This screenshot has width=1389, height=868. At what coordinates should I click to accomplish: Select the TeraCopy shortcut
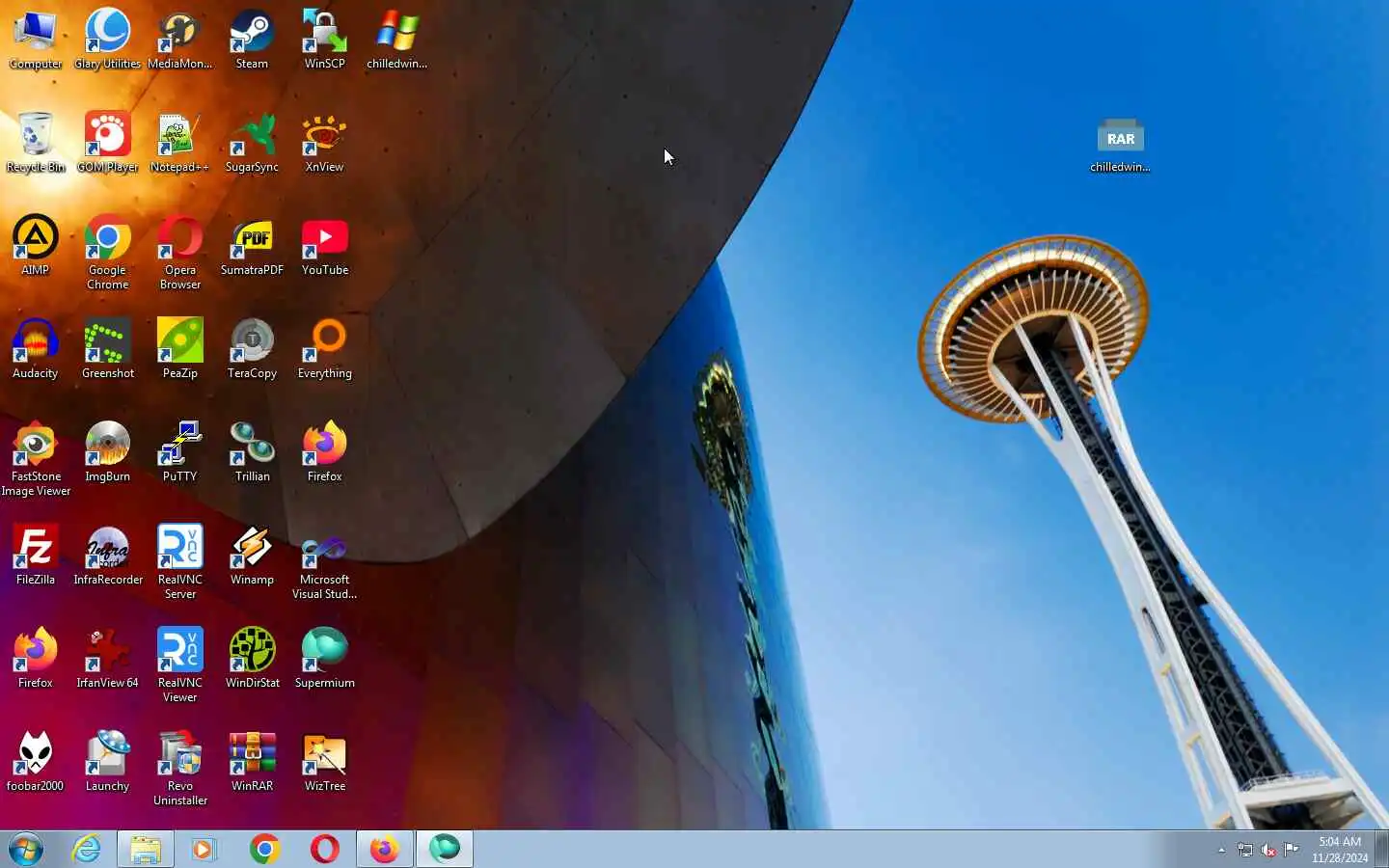coord(252,348)
